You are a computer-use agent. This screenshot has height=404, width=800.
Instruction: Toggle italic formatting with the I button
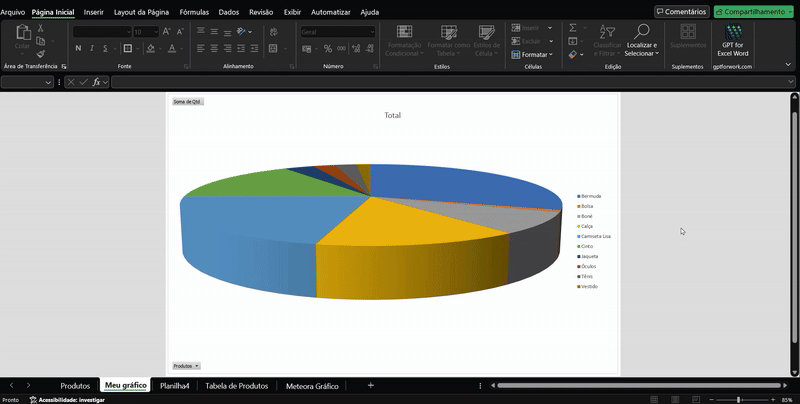(x=93, y=48)
